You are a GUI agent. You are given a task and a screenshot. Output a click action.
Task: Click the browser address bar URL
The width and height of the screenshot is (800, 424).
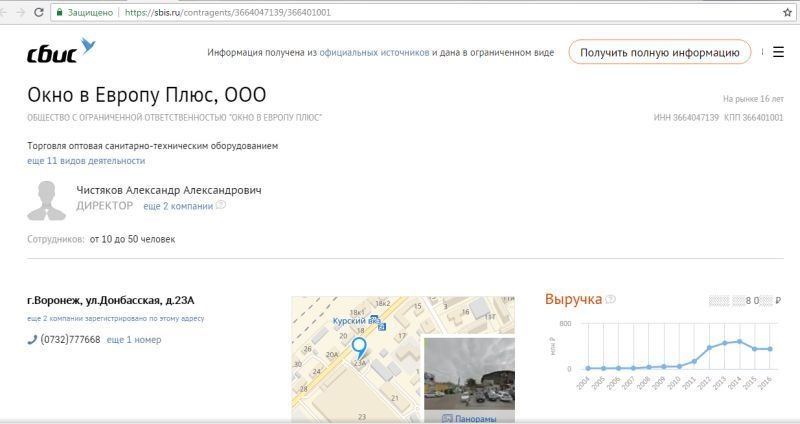point(228,12)
